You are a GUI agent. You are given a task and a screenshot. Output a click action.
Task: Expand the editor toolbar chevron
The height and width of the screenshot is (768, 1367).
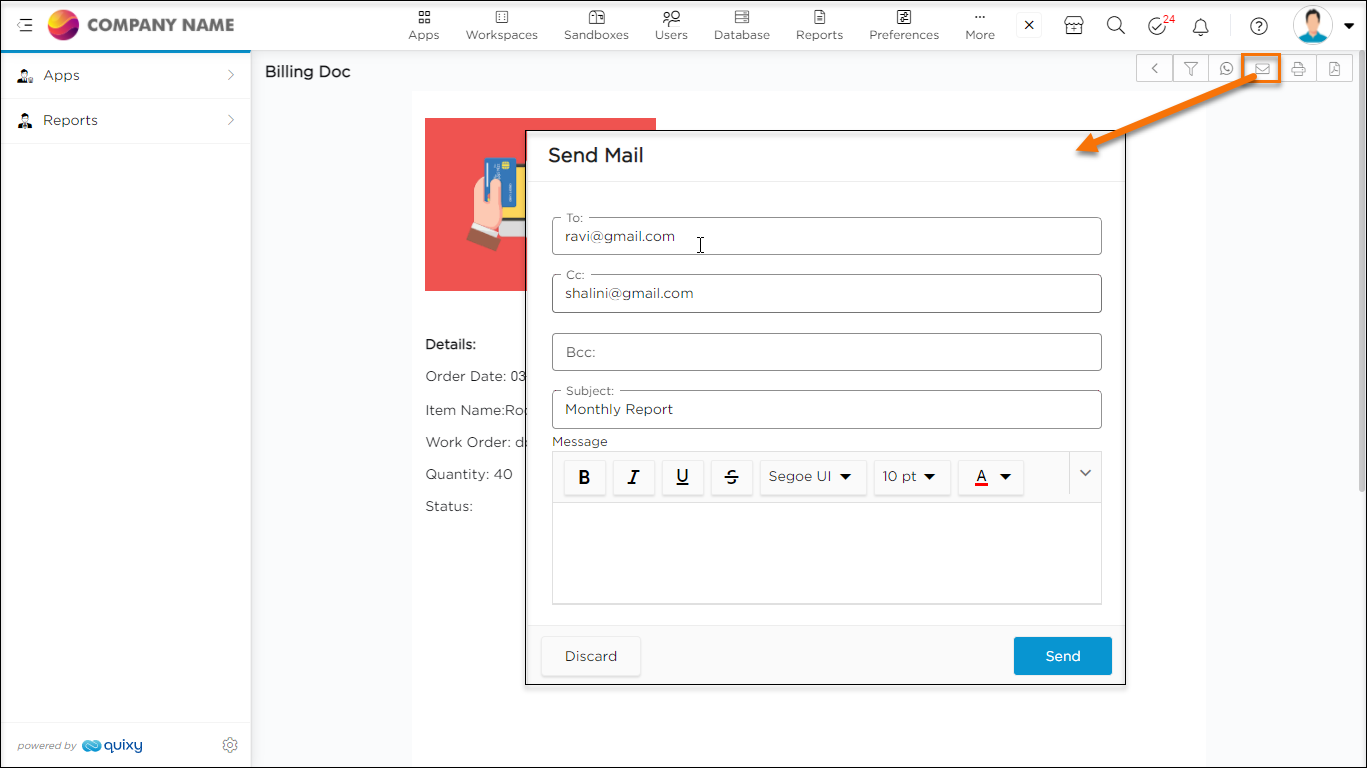[x=1085, y=473]
